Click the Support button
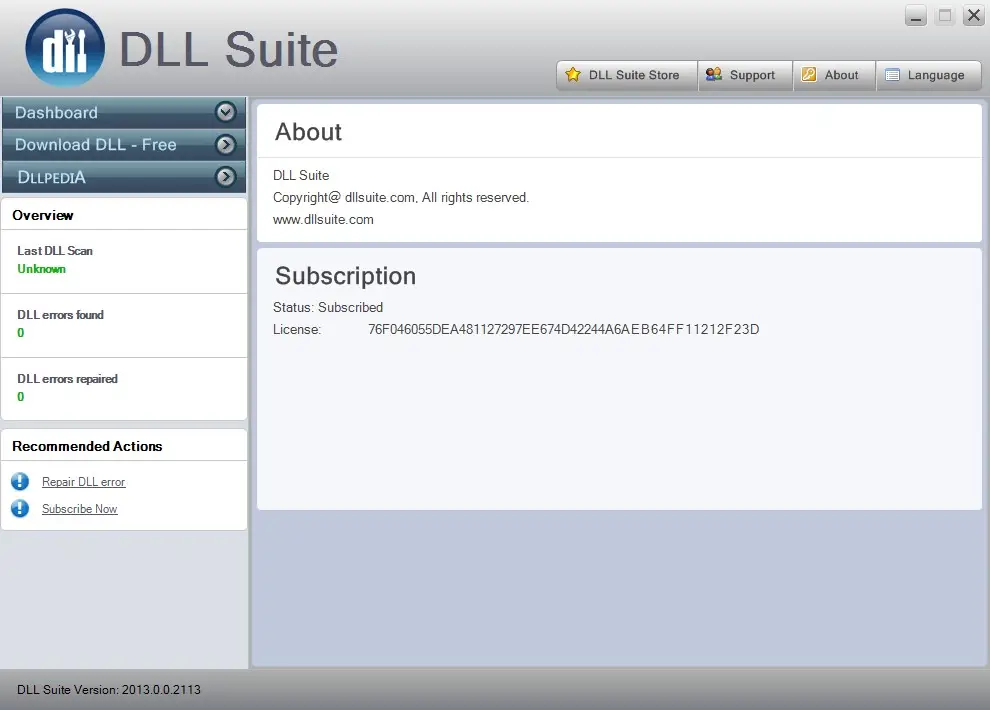 [x=745, y=74]
